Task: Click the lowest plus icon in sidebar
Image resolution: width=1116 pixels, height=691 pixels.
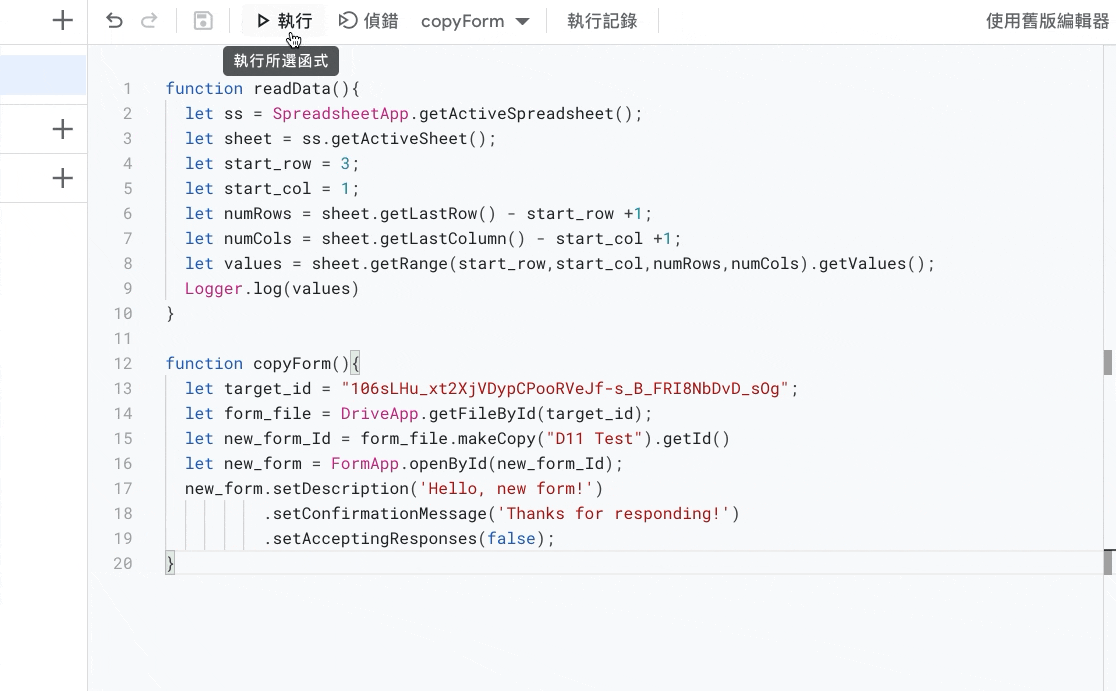Action: point(62,179)
